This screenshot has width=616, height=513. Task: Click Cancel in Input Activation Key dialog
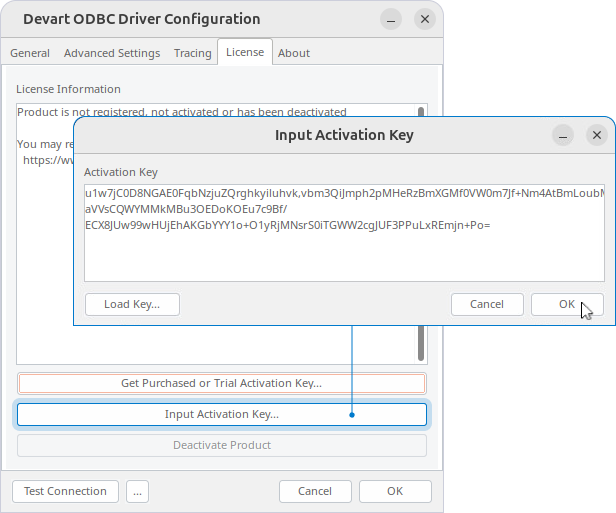tap(487, 304)
